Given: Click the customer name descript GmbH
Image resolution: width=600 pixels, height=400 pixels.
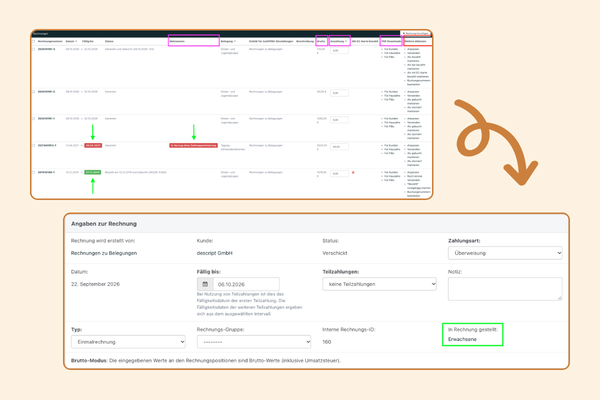Looking at the screenshot, I should pos(215,253).
